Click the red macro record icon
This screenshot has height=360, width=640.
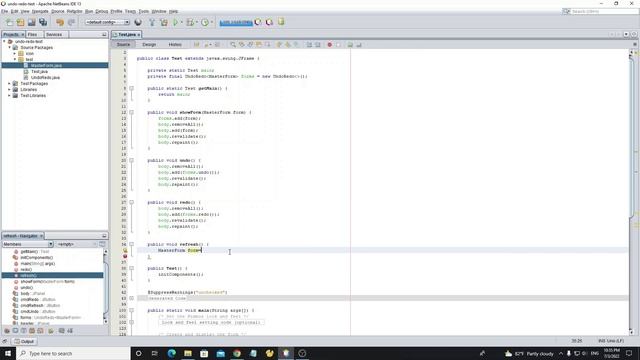[329, 44]
